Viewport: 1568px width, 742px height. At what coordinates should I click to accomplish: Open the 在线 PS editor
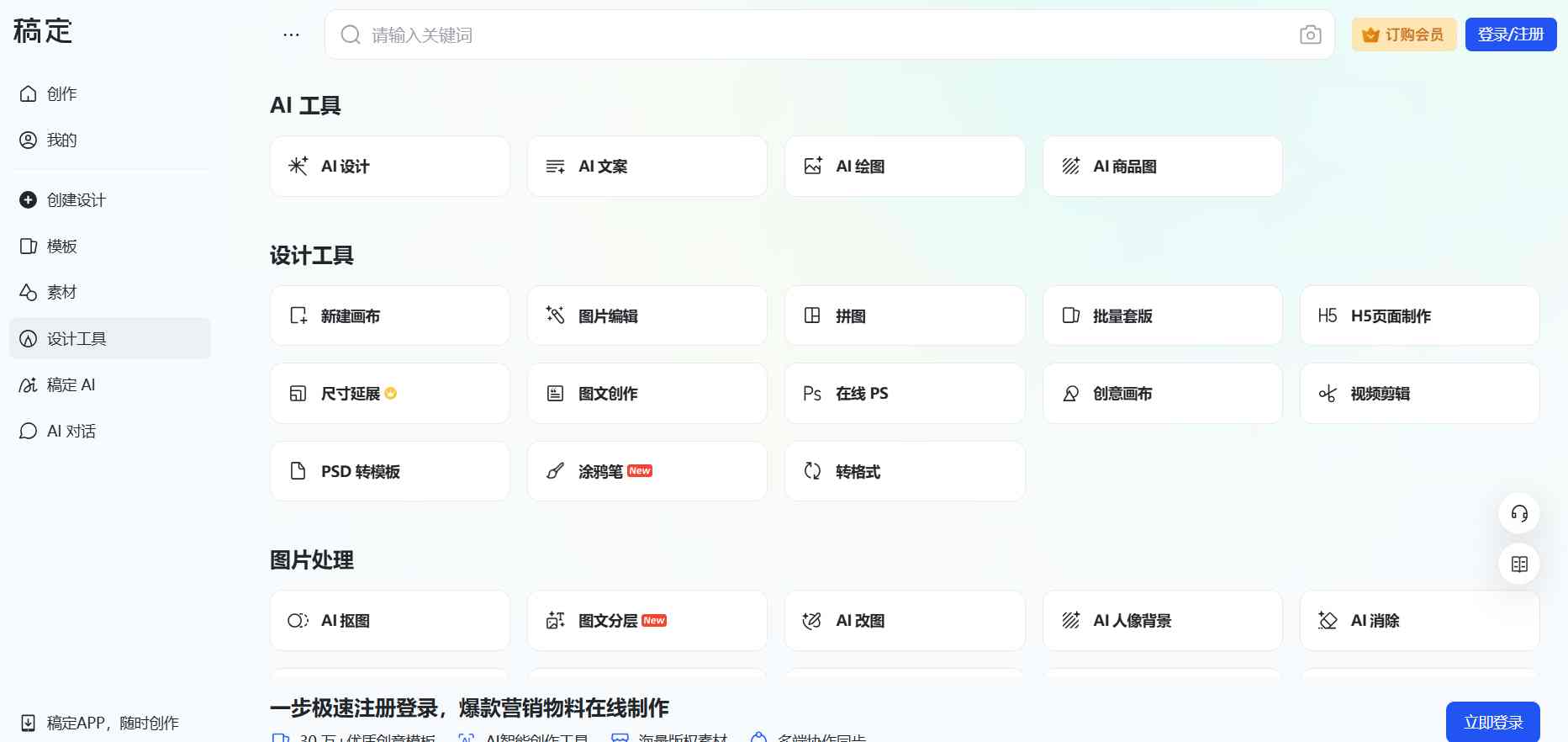pyautogui.click(x=904, y=394)
